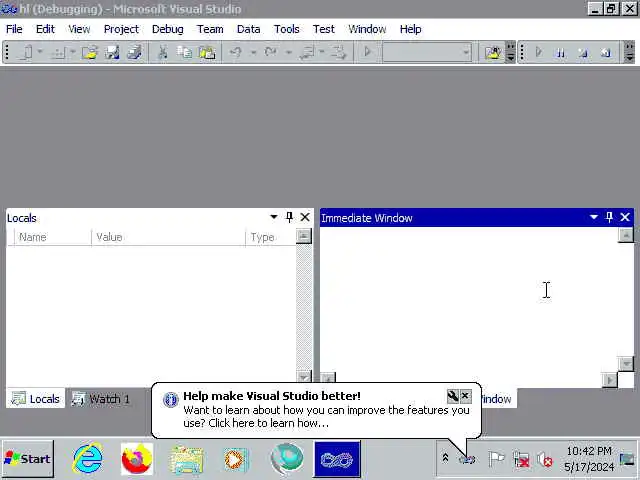Switch to the Watch 1 tab

click(101, 398)
